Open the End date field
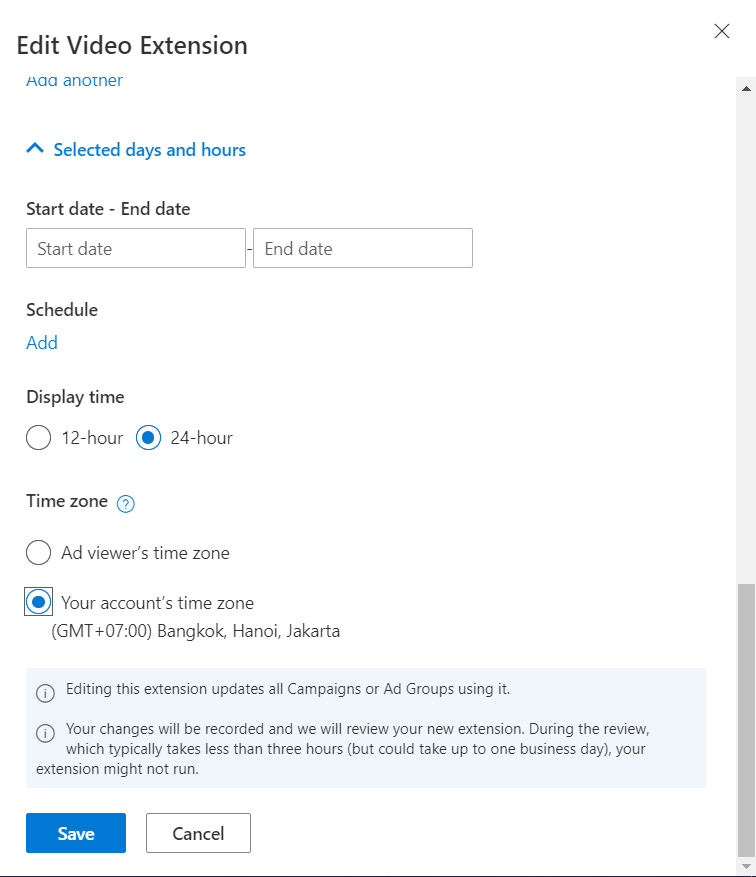The width and height of the screenshot is (756, 877). [362, 248]
